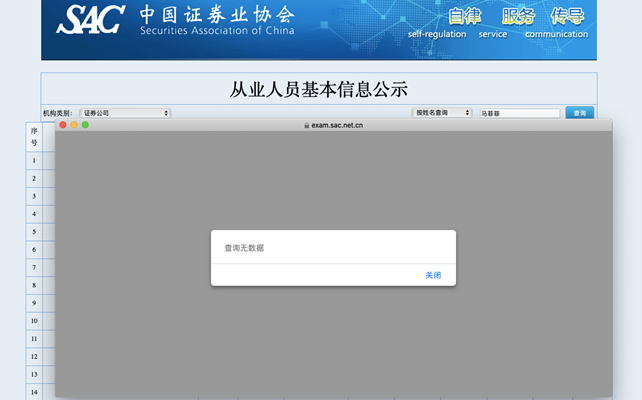Click the 机构类别 label

pos(58,113)
